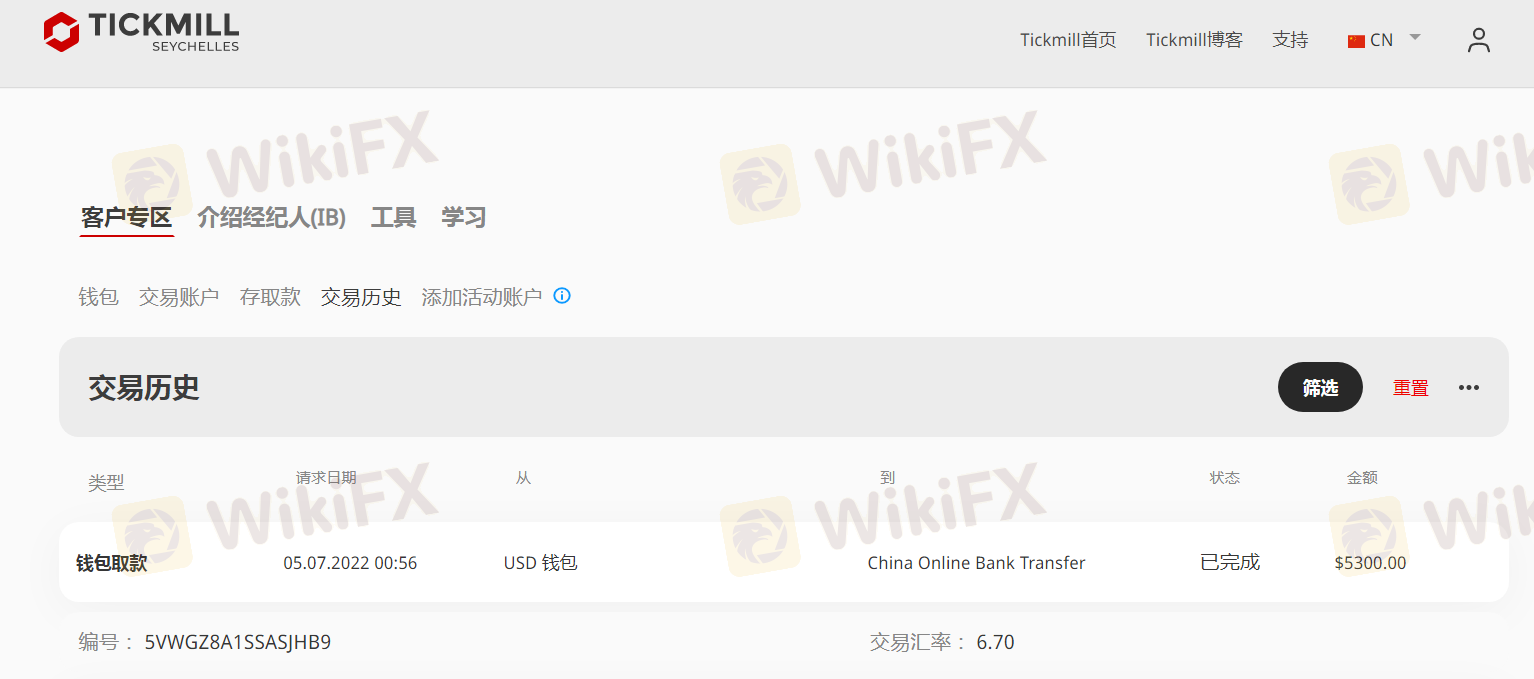Click the 筛选 filter button
Viewport: 1534px width, 679px height.
click(1320, 387)
